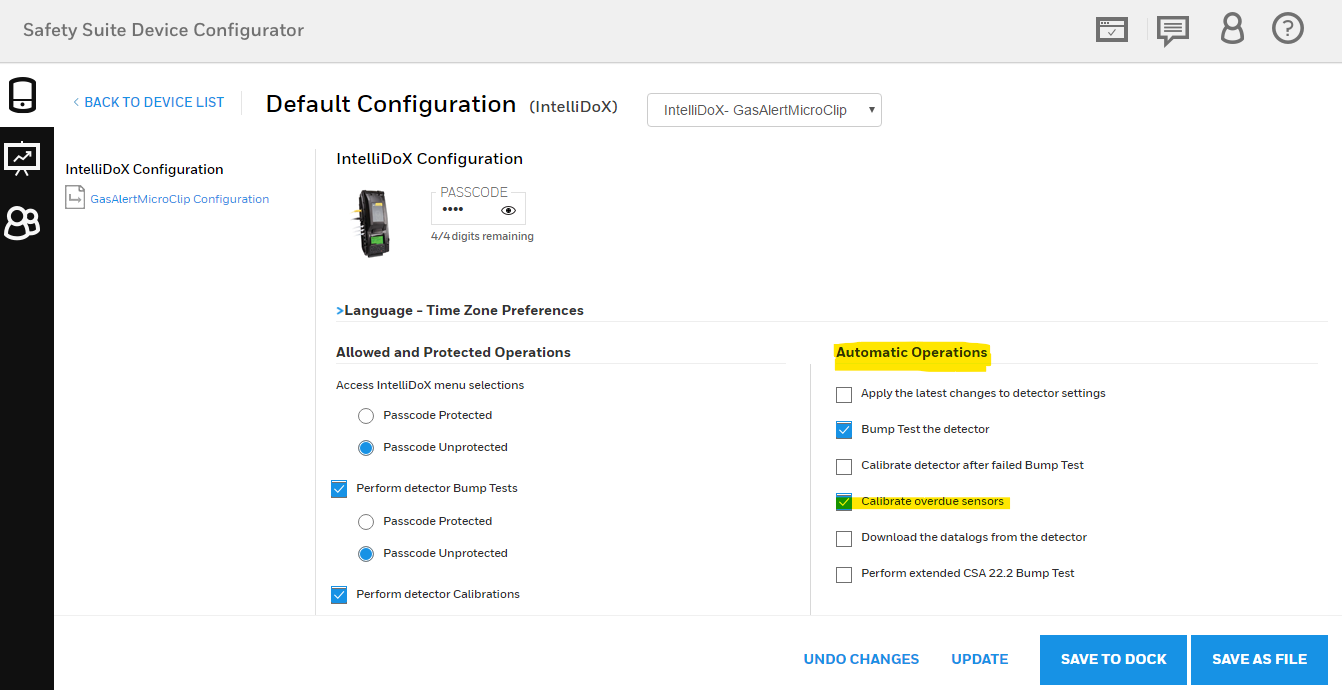Open the user groups sidebar icon
The height and width of the screenshot is (690, 1342).
tap(22, 223)
